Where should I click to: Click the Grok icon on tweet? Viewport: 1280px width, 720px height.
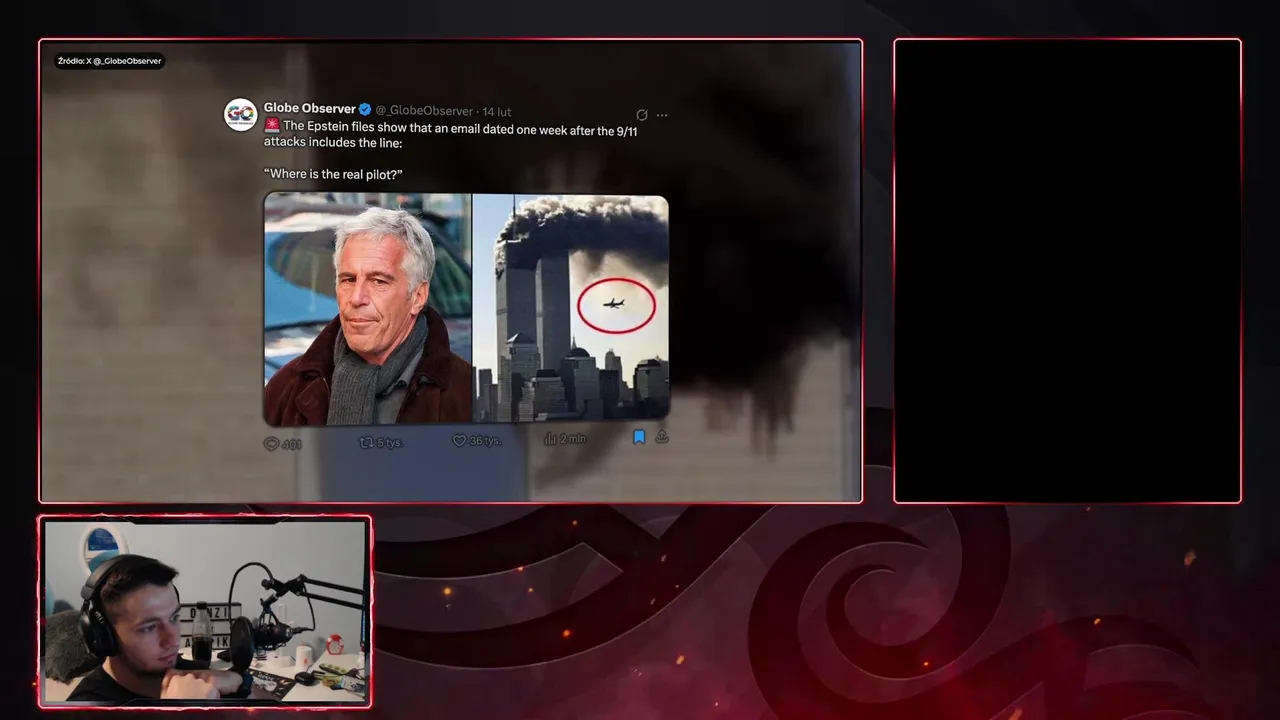642,115
